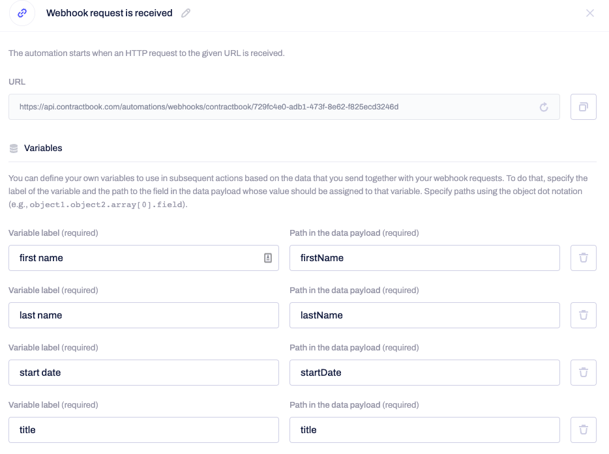Click the autofill icon inside first name field
The width and height of the screenshot is (609, 454).
coord(268,258)
